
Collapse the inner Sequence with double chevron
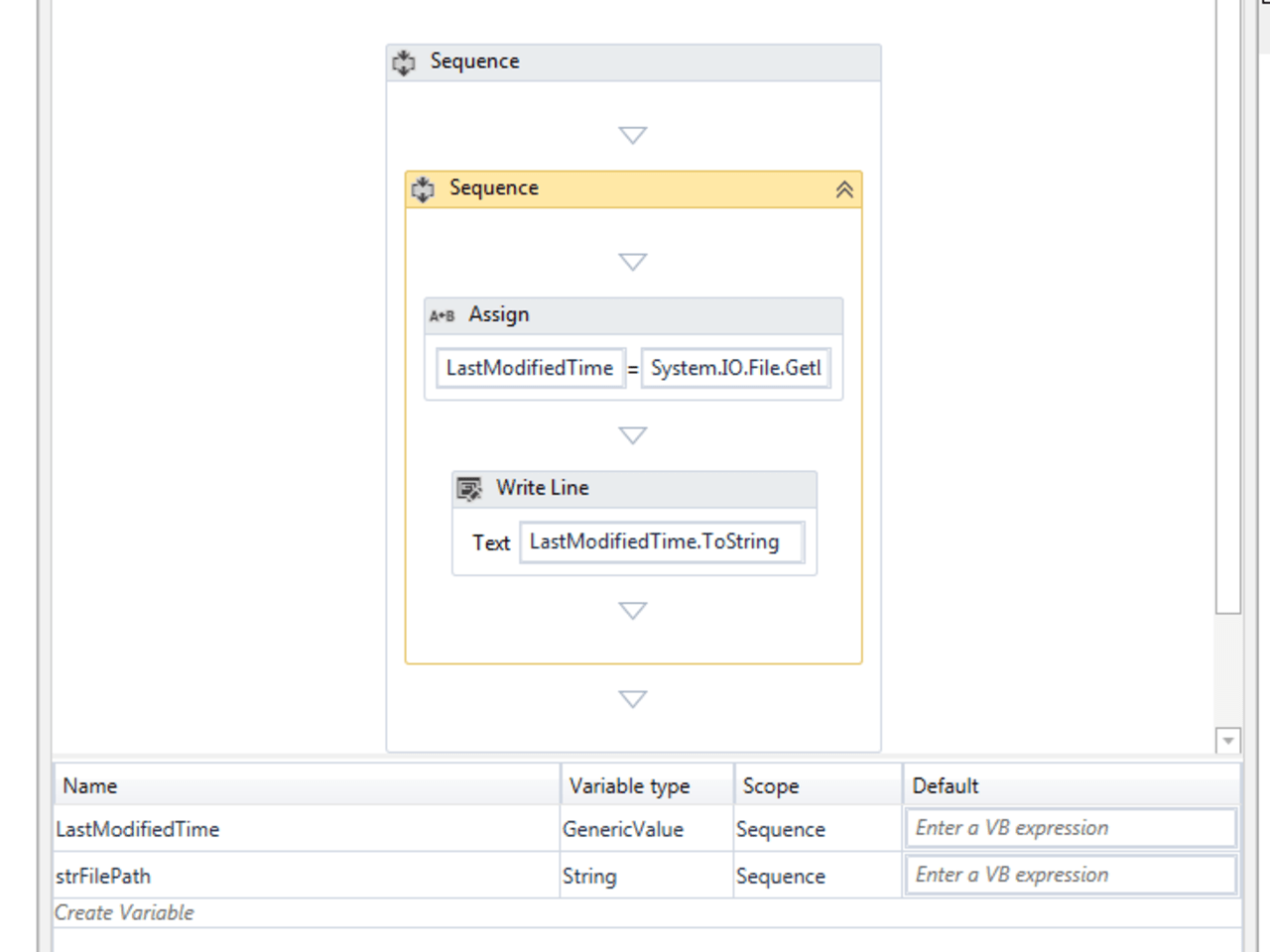click(x=844, y=189)
